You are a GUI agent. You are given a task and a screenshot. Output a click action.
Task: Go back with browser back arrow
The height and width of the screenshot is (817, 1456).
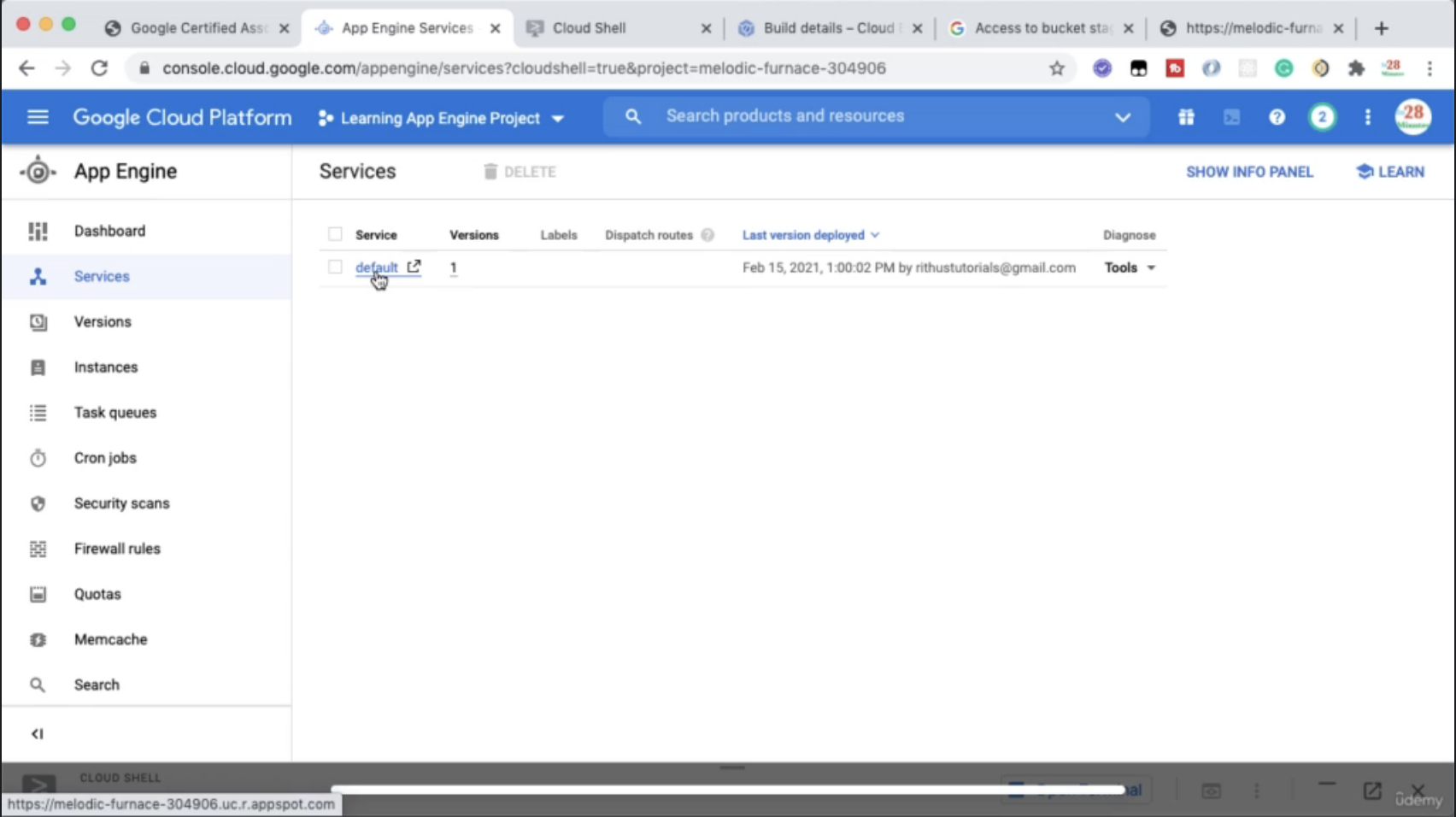(26, 68)
